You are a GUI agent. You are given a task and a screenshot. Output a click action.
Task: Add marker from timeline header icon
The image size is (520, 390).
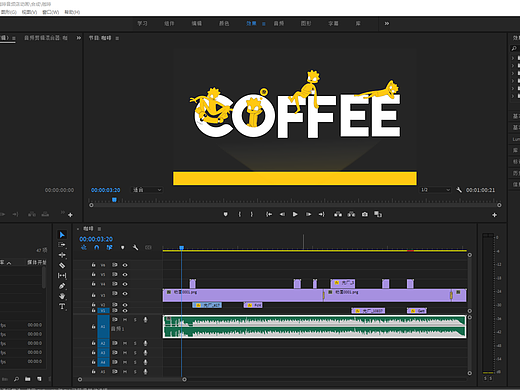(122, 247)
